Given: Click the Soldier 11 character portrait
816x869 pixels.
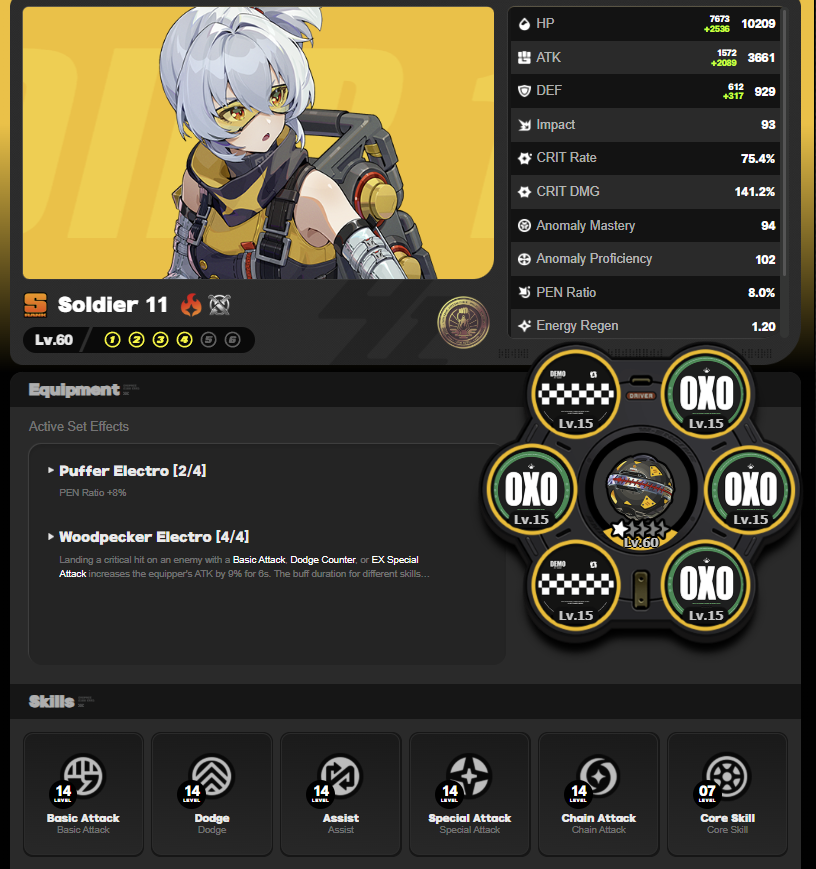Looking at the screenshot, I should pyautogui.click(x=258, y=142).
